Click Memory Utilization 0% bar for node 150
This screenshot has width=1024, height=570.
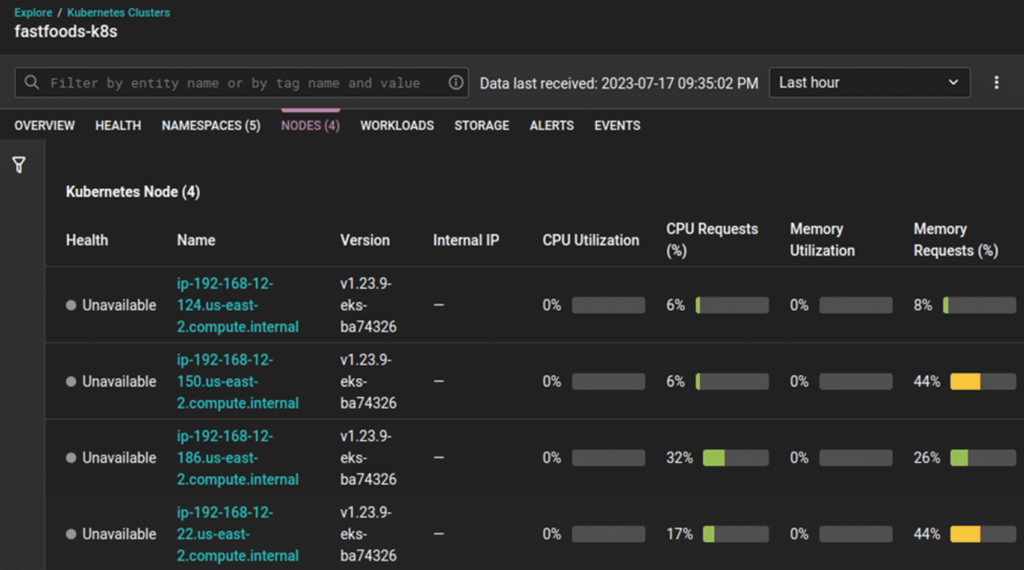click(x=856, y=381)
